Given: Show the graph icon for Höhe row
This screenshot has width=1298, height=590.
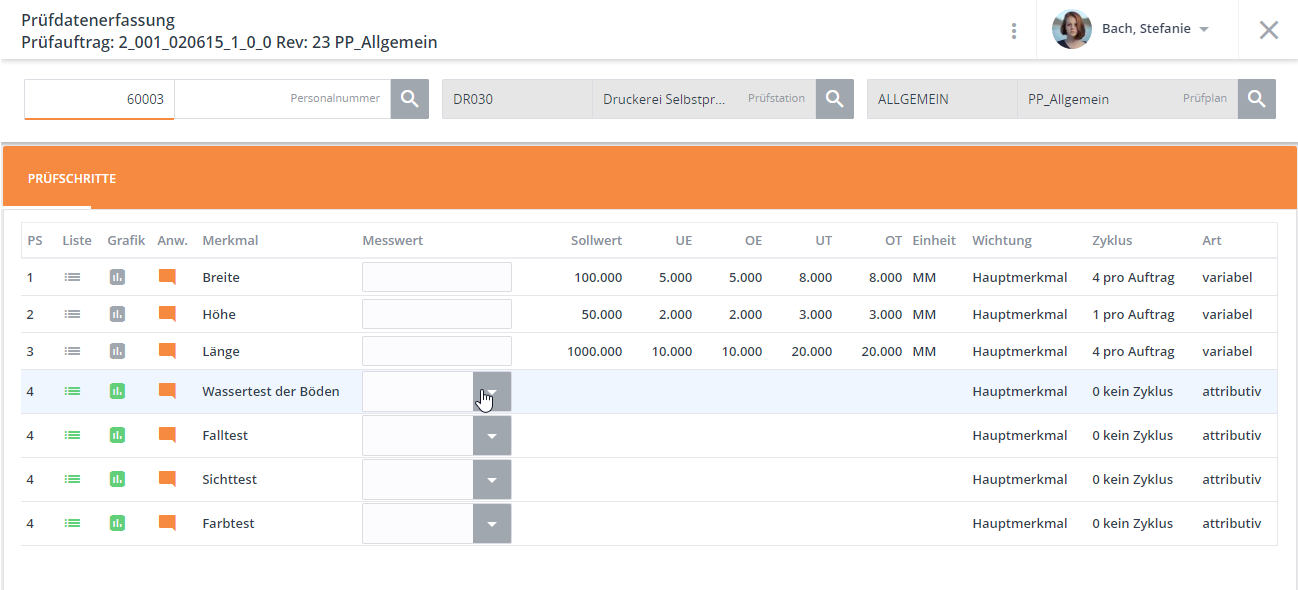Looking at the screenshot, I should click(117, 314).
